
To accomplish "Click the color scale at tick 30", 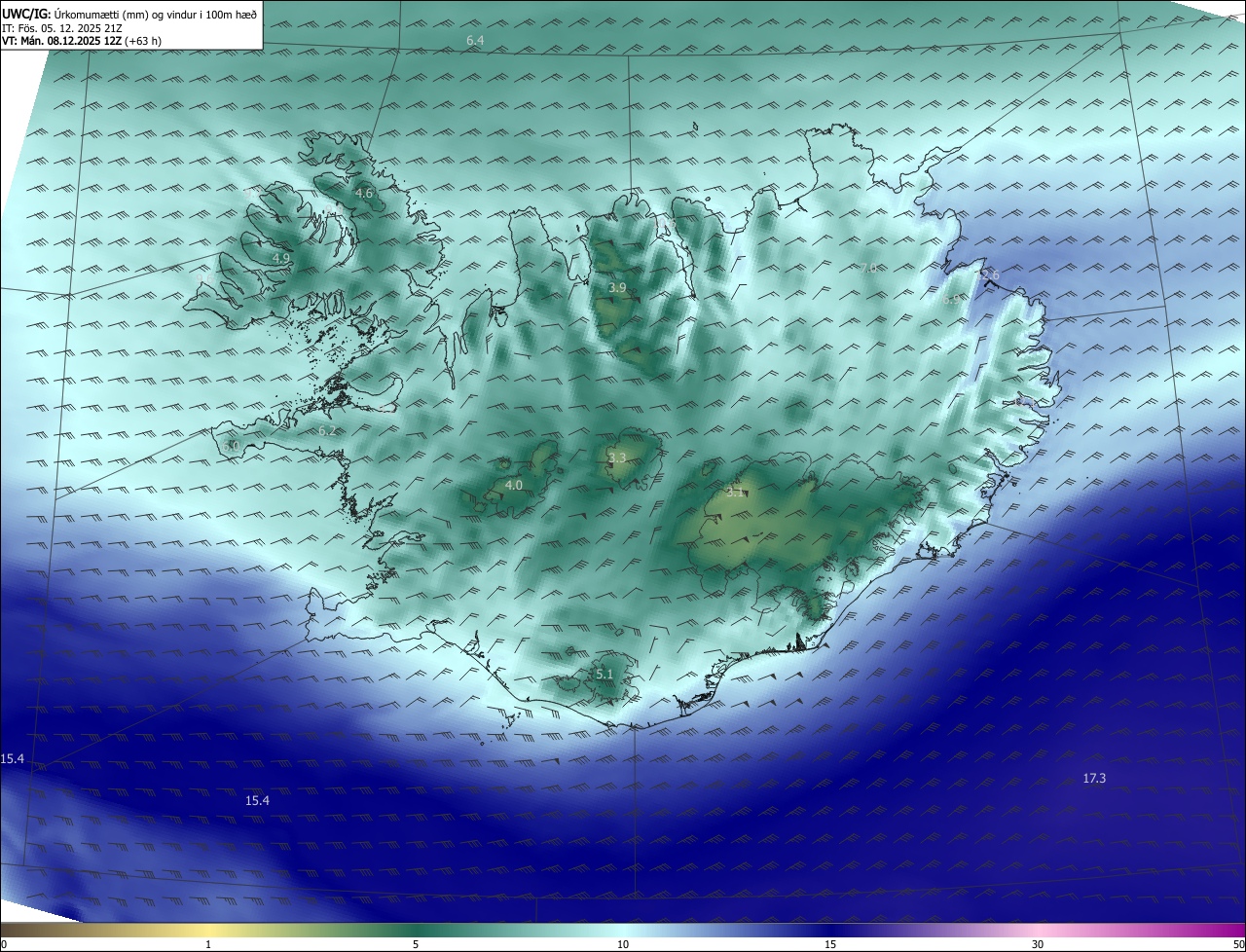I will pos(1038,944).
